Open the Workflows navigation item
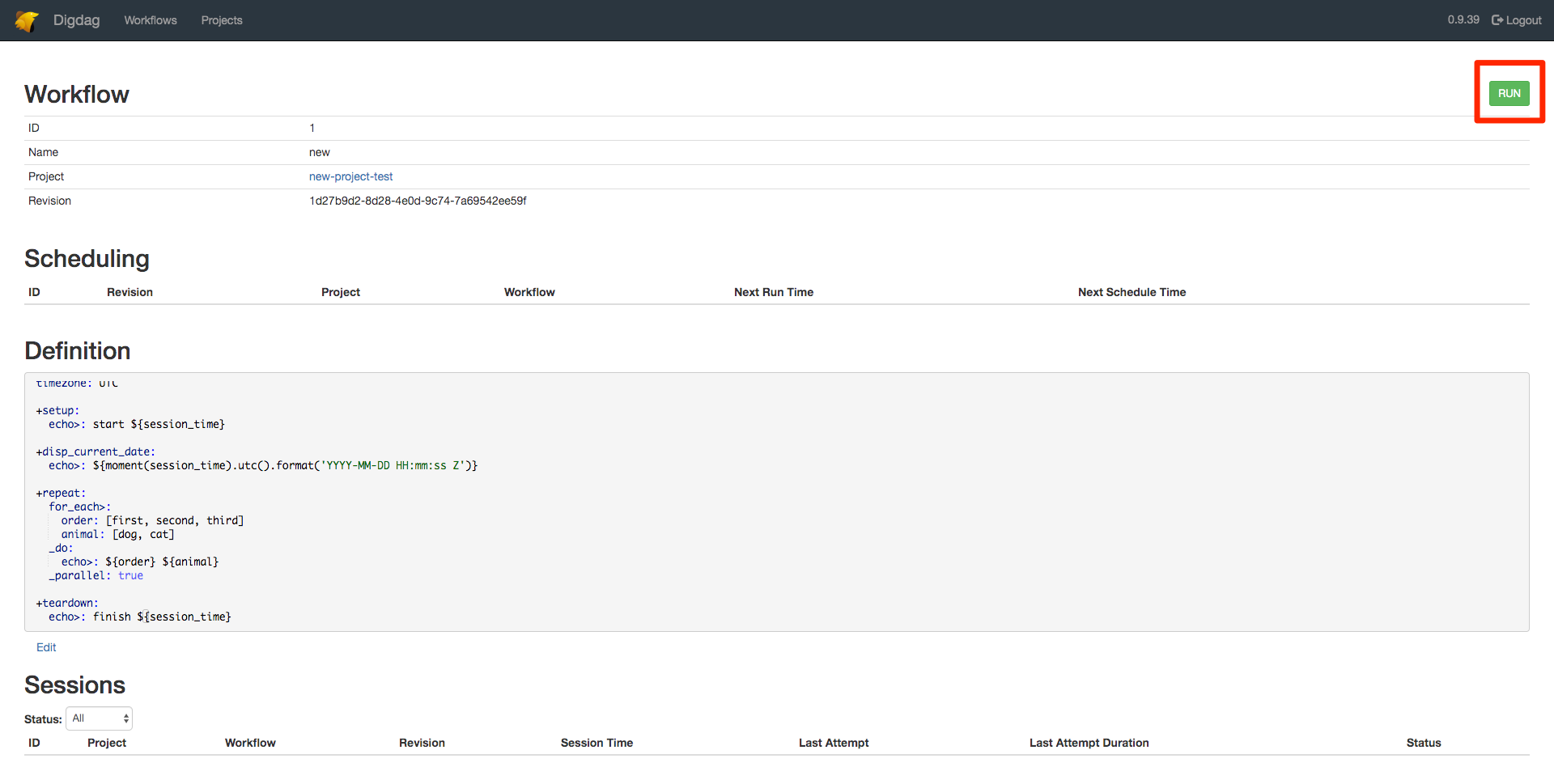The height and width of the screenshot is (784, 1554). tap(150, 20)
